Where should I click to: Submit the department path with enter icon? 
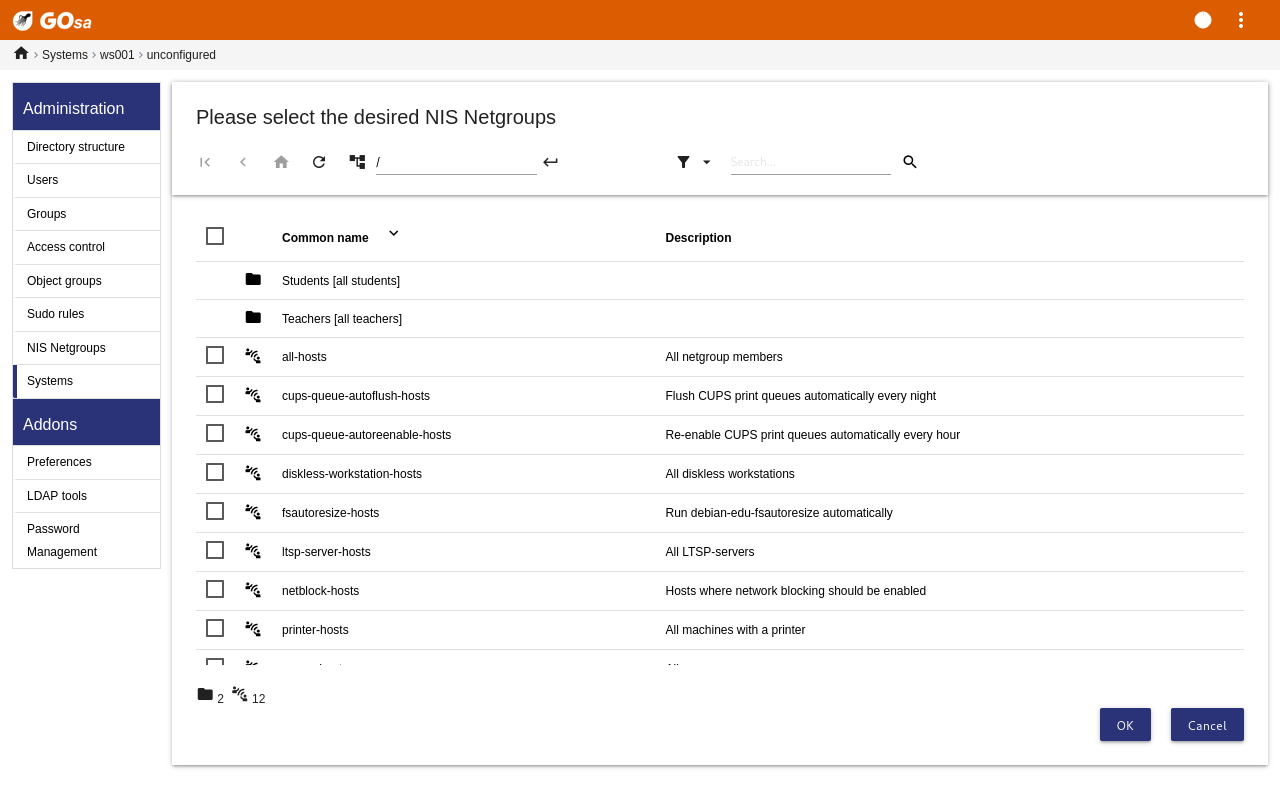point(550,162)
